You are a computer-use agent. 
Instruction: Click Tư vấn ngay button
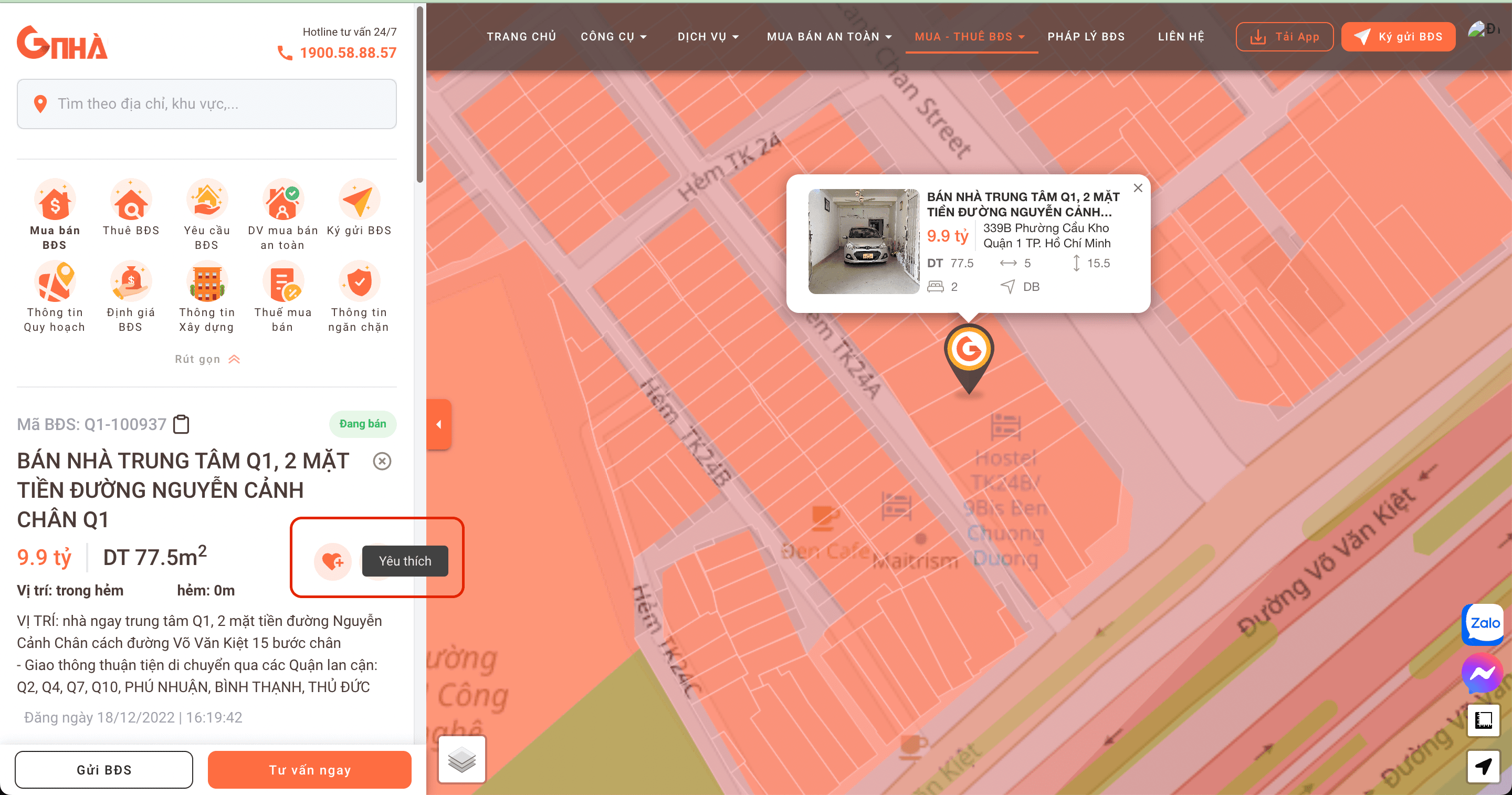309,770
